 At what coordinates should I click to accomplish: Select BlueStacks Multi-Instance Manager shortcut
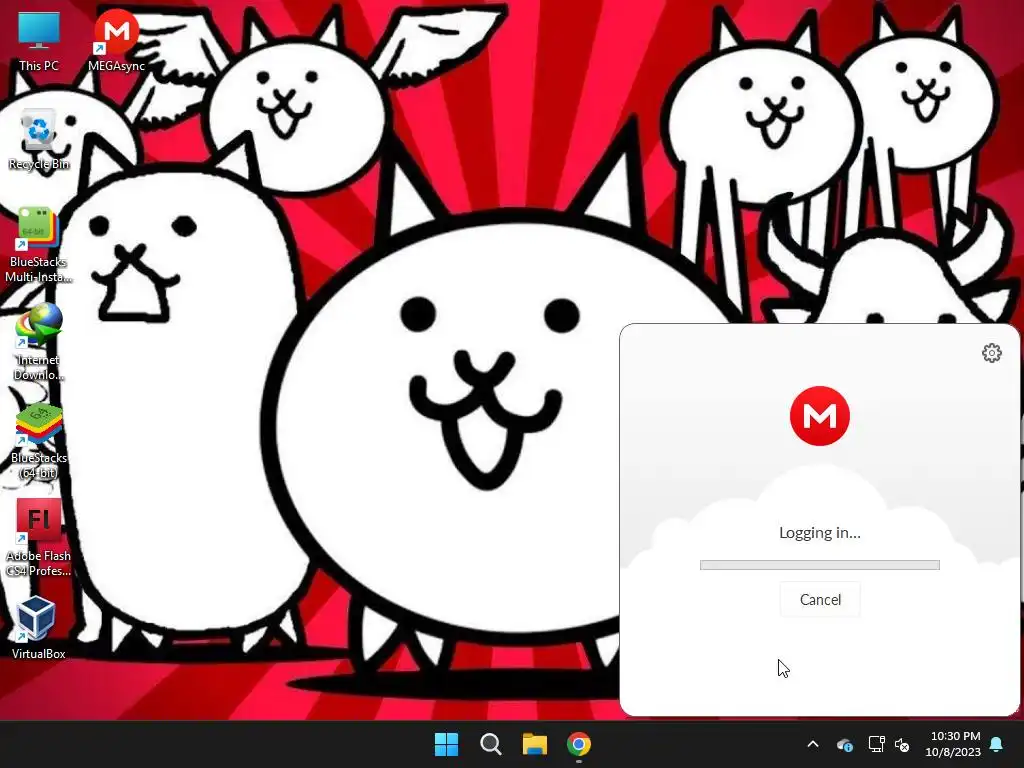coord(39,246)
